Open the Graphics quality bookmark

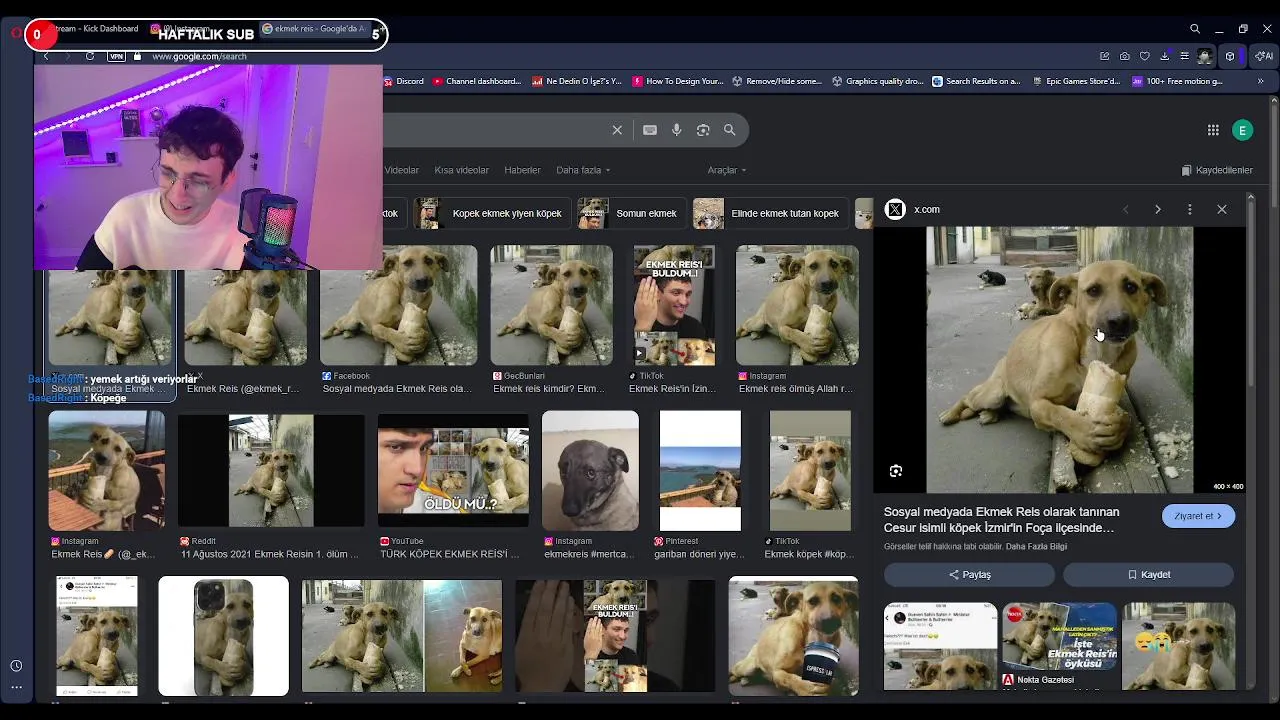pos(878,81)
